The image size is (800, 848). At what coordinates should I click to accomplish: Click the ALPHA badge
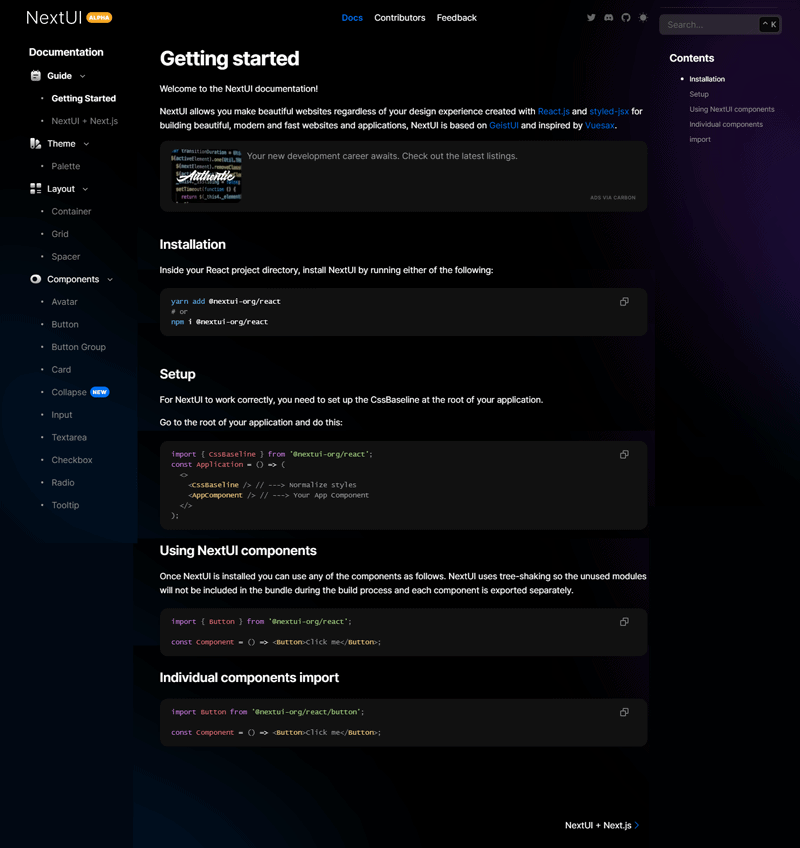99,18
